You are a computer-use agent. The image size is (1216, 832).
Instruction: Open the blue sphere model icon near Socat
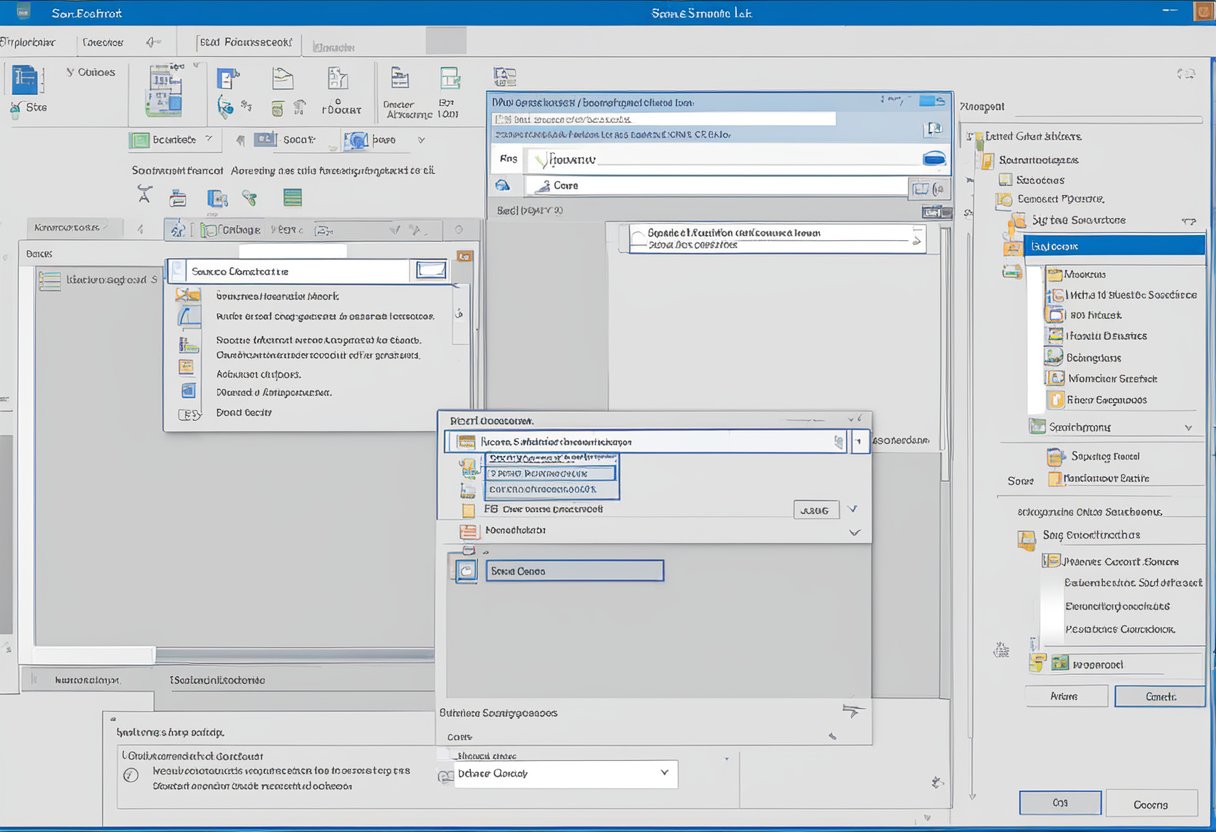pos(356,140)
